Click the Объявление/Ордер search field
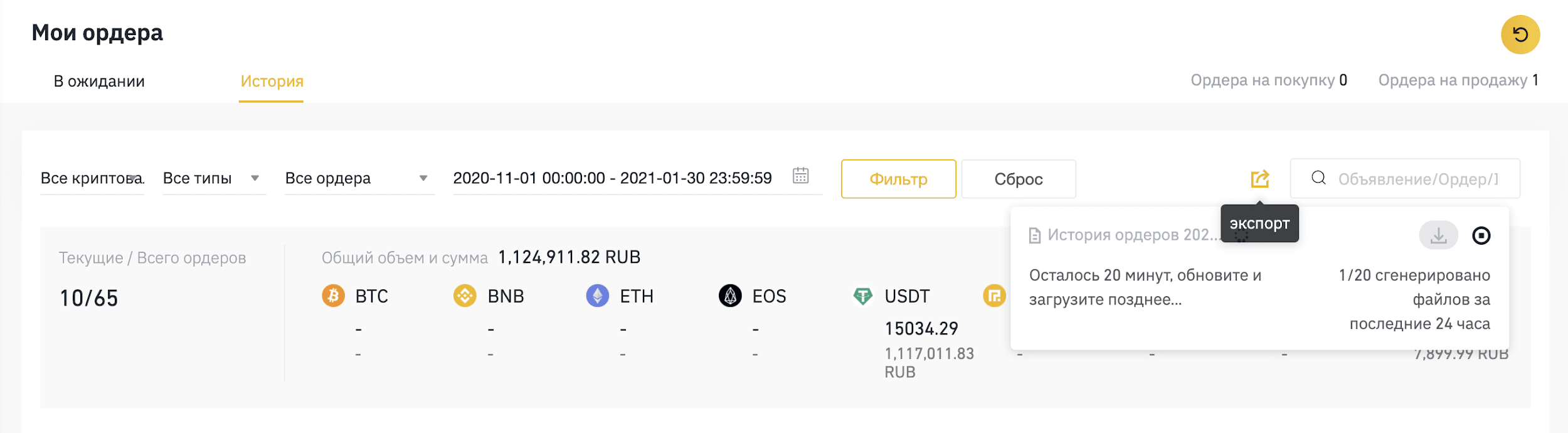The width and height of the screenshot is (1568, 433). click(x=1405, y=179)
